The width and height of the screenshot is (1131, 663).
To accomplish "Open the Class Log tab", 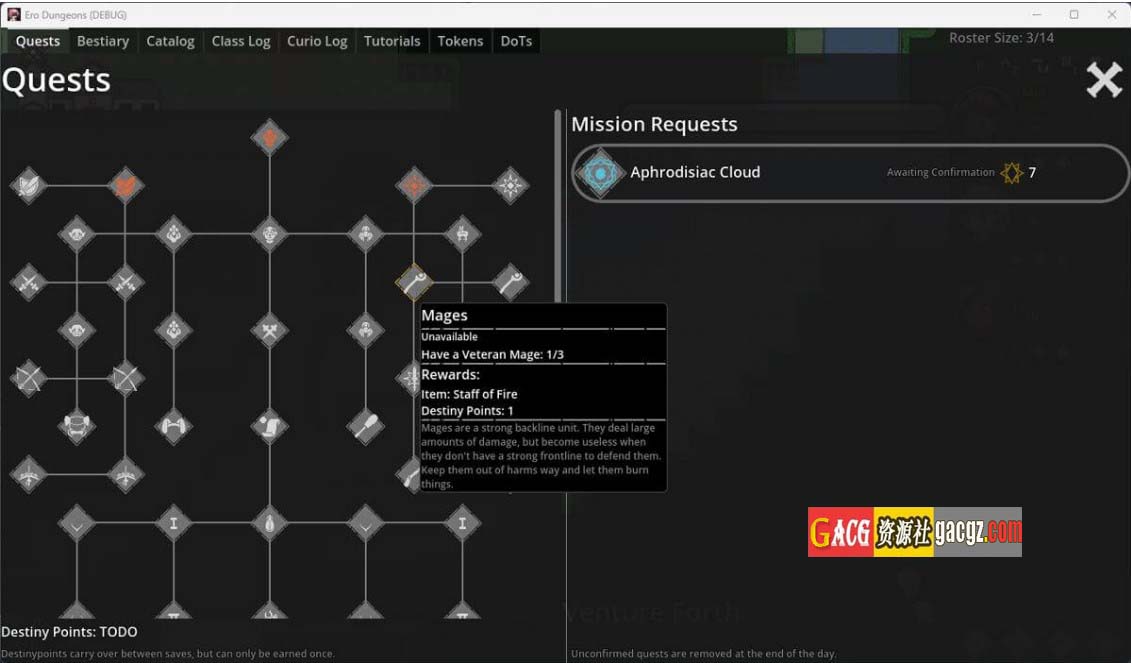I will (241, 41).
